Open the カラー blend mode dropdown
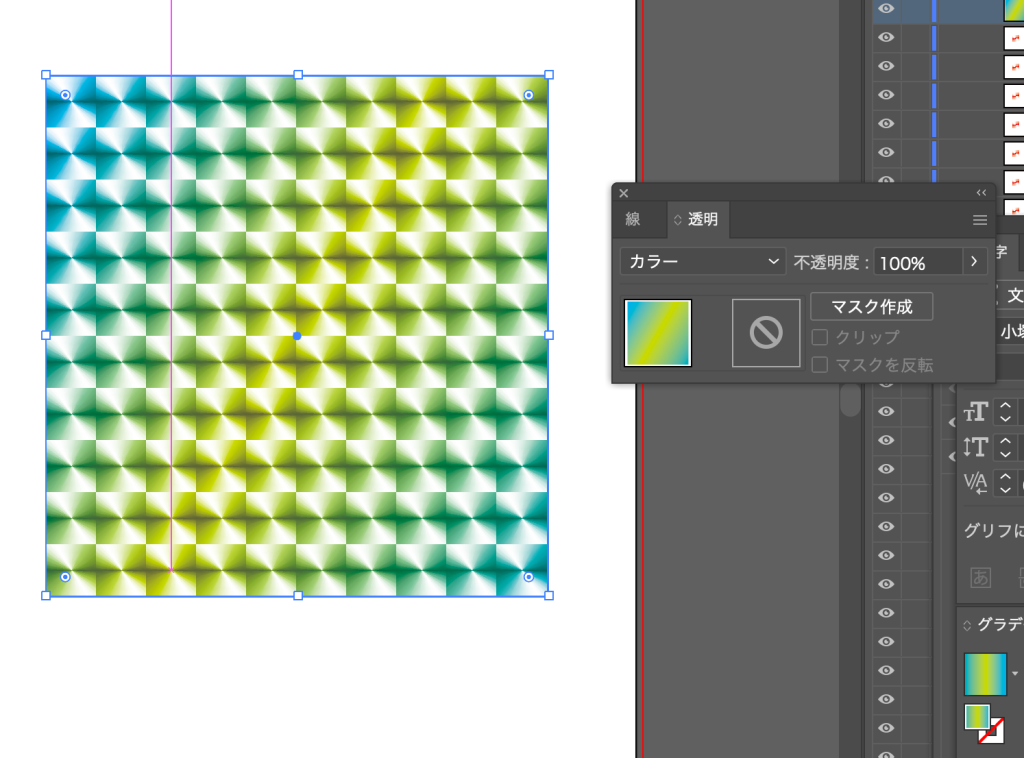Viewport: 1024px width, 758px height. point(703,262)
